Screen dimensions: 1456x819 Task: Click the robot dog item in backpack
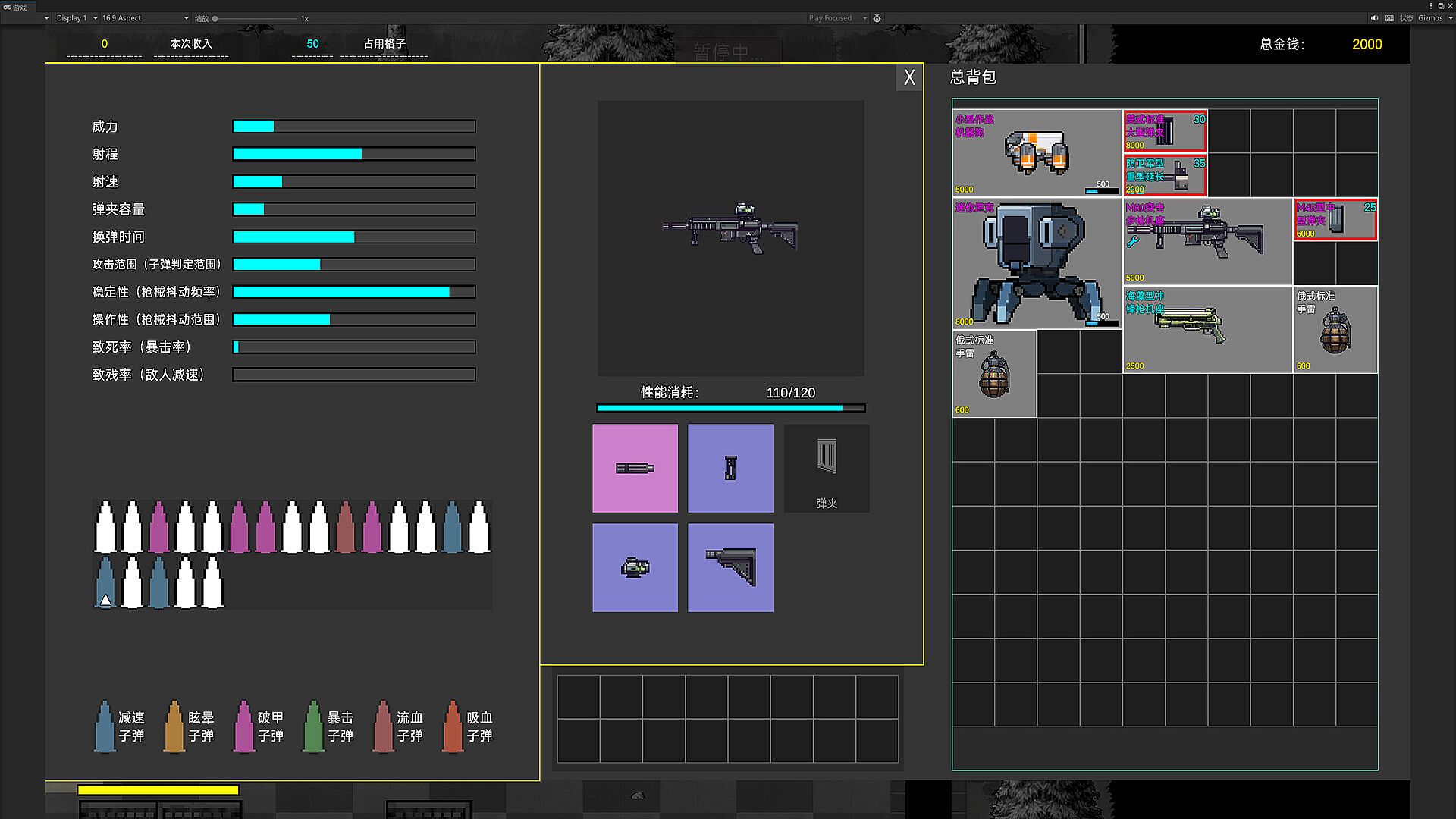click(x=1036, y=152)
